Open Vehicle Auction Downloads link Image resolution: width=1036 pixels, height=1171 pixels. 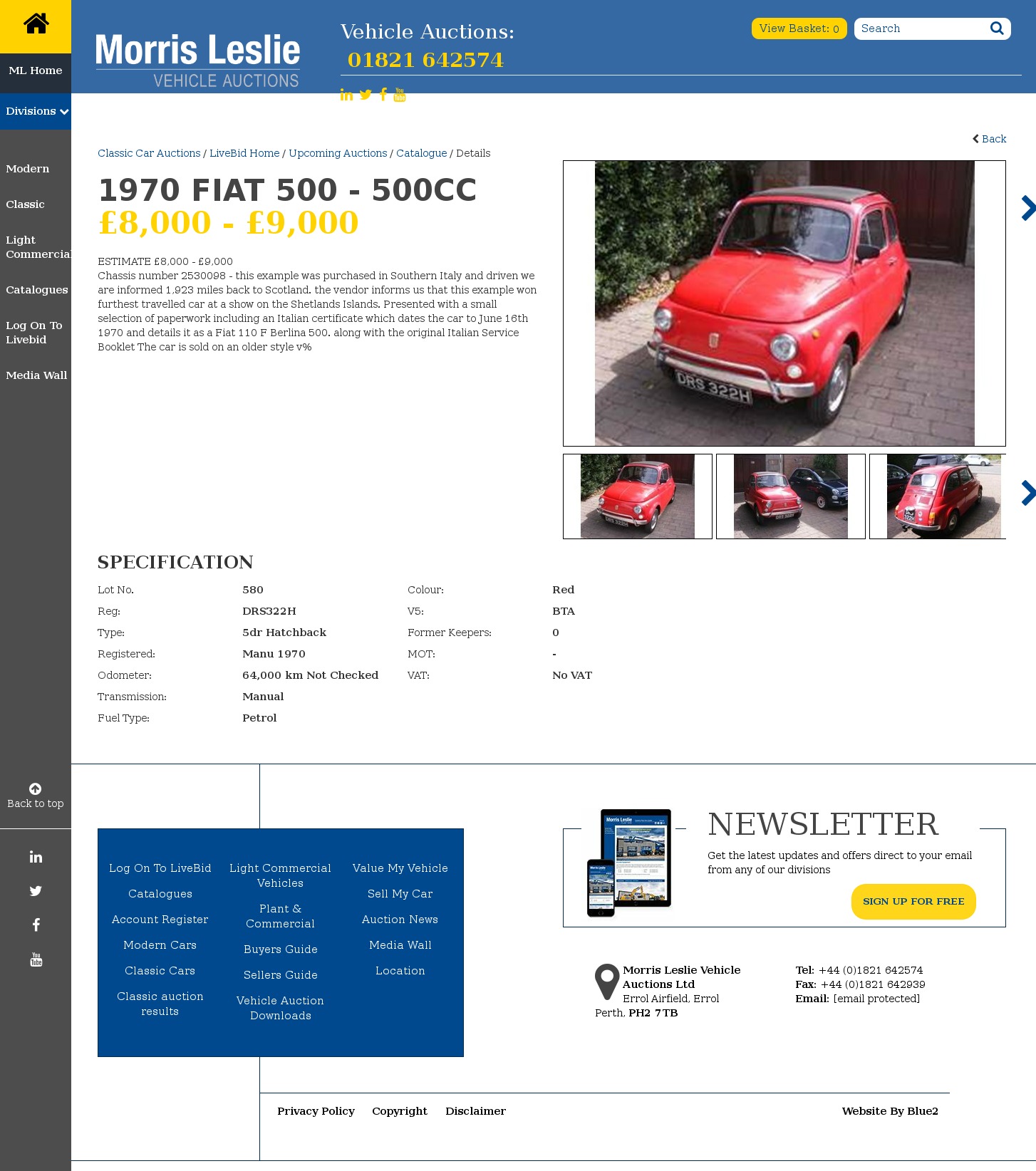pos(281,1008)
